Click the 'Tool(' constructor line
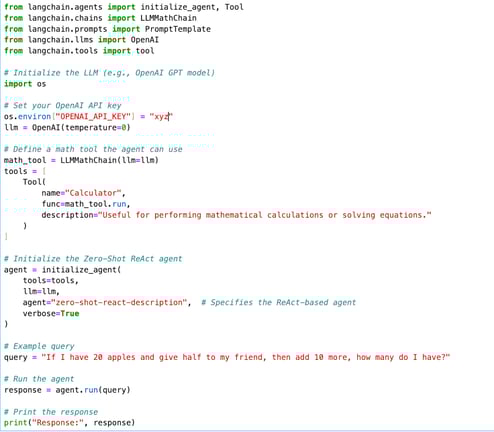 [34, 182]
